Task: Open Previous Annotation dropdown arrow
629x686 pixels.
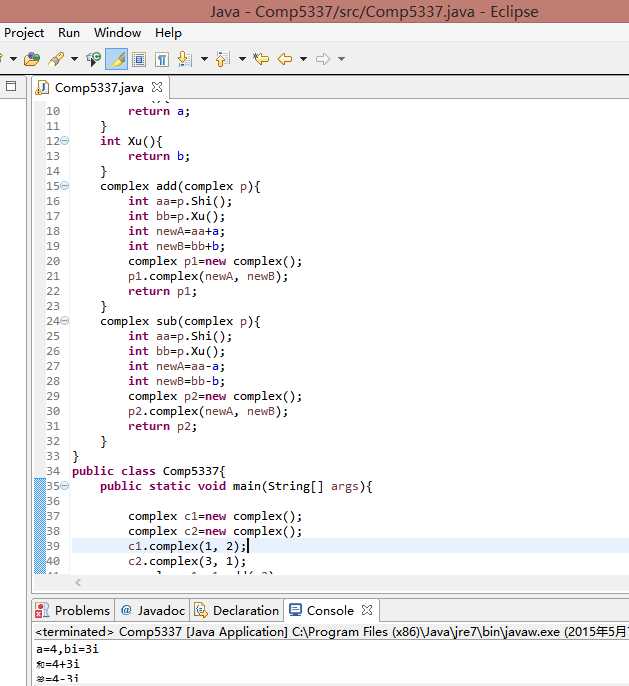Action: click(x=242, y=59)
